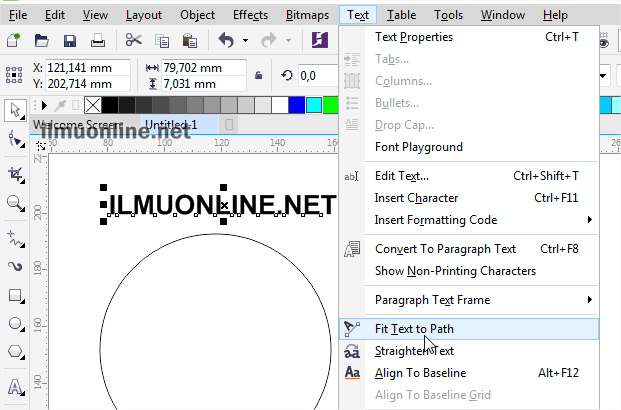
Task: Pick the no-fill X swatch
Action: (x=93, y=105)
